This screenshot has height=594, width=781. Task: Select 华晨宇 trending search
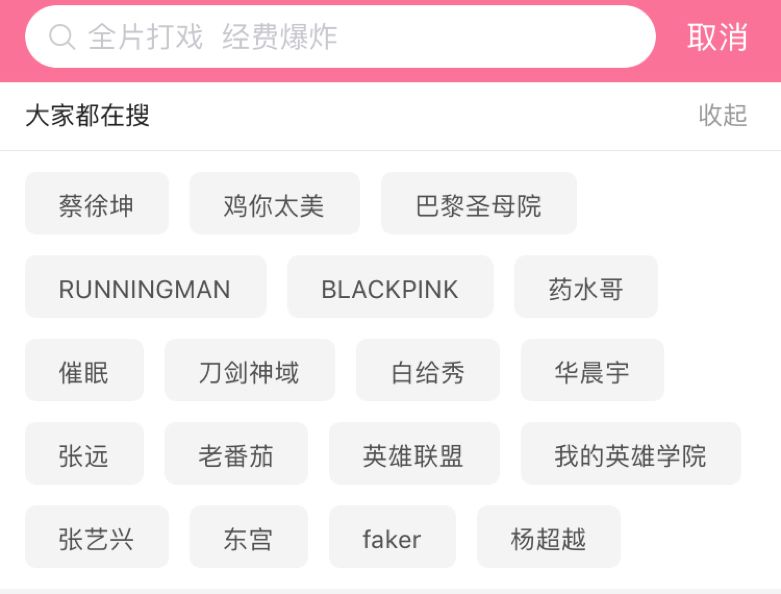click(x=592, y=373)
